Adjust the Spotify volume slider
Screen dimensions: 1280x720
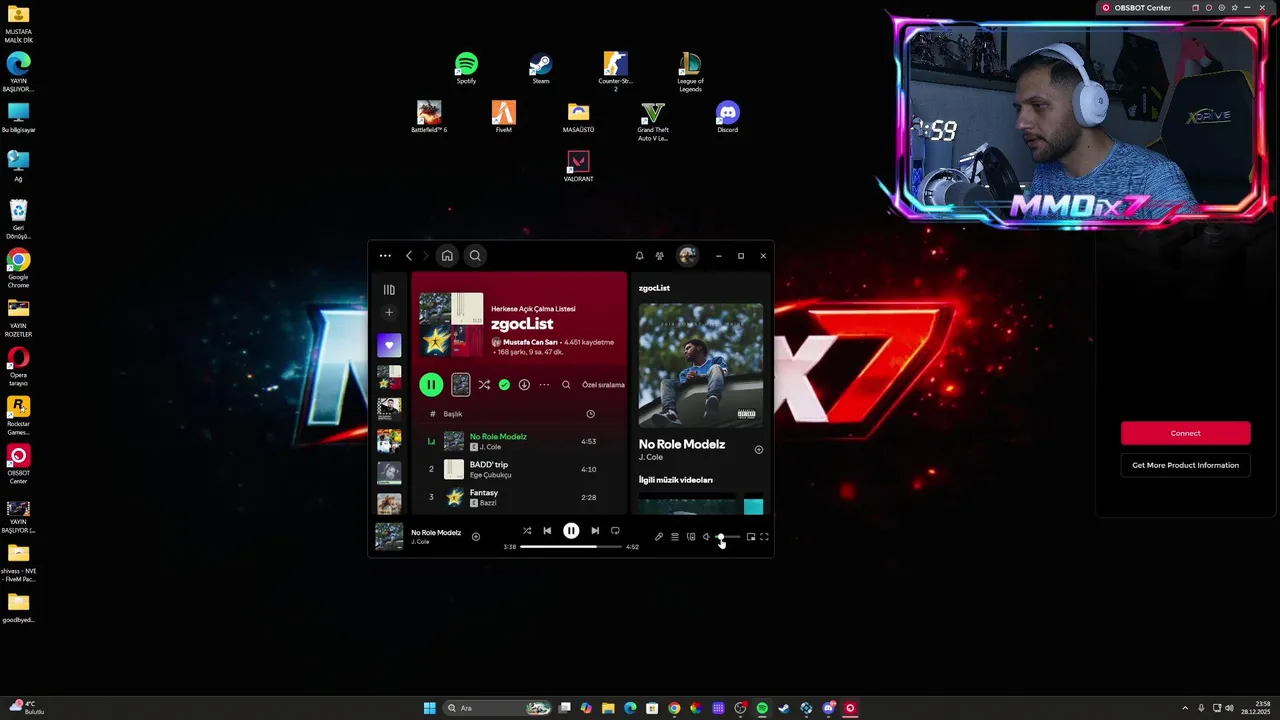(x=728, y=537)
